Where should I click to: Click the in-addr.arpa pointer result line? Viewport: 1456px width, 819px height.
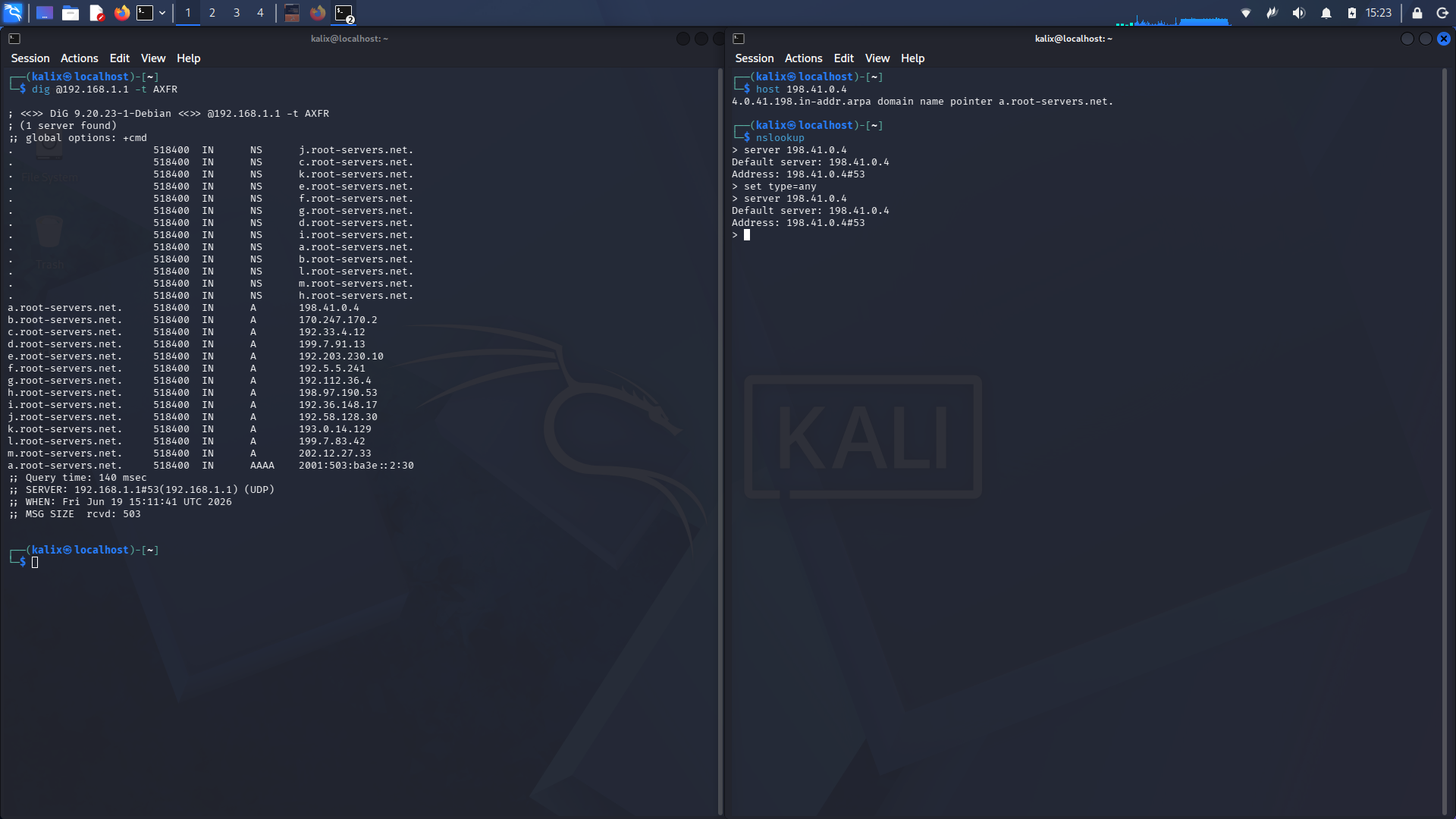pos(923,102)
